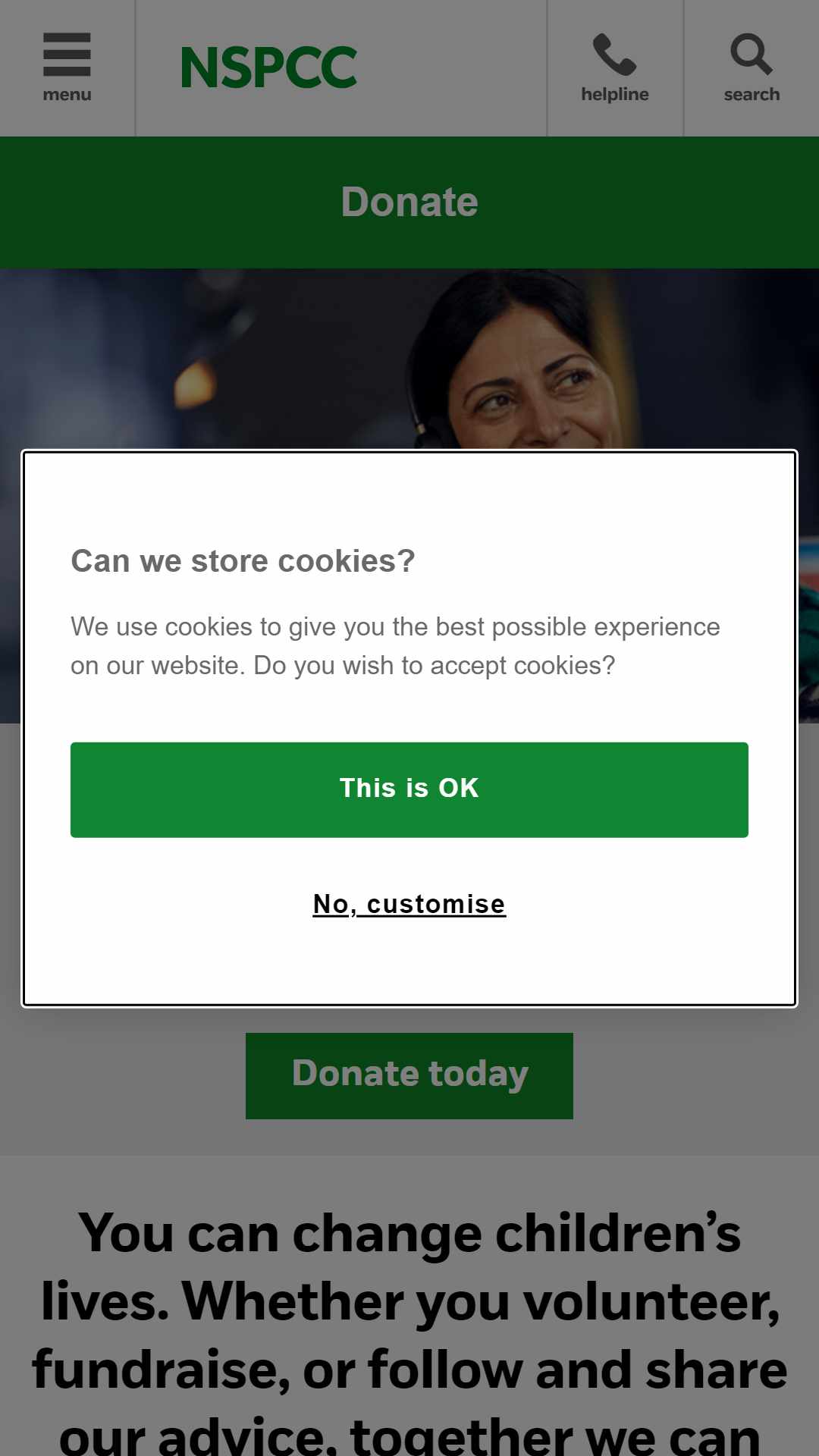Select the "menu" label under the hamburger
Viewport: 819px width, 1456px height.
67,95
